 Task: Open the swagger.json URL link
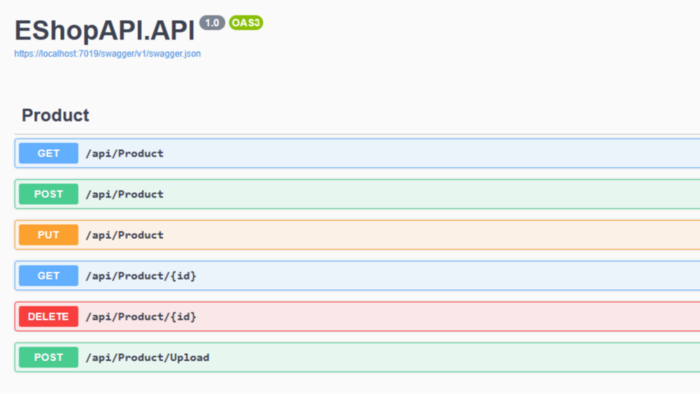pyautogui.click(x=107, y=54)
